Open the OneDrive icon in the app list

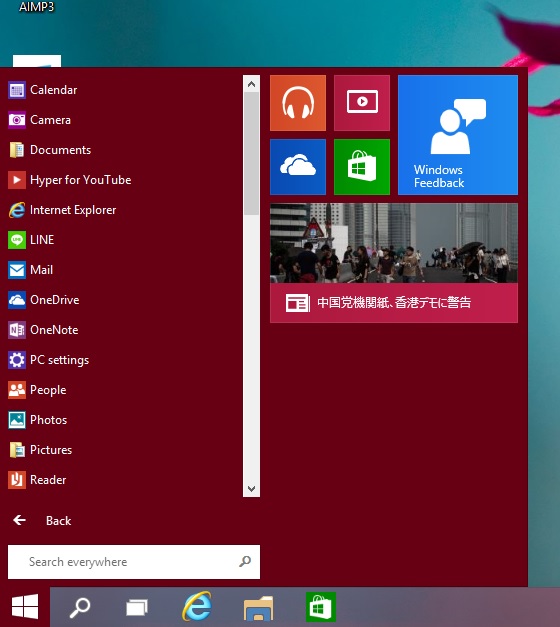[x=17, y=300]
